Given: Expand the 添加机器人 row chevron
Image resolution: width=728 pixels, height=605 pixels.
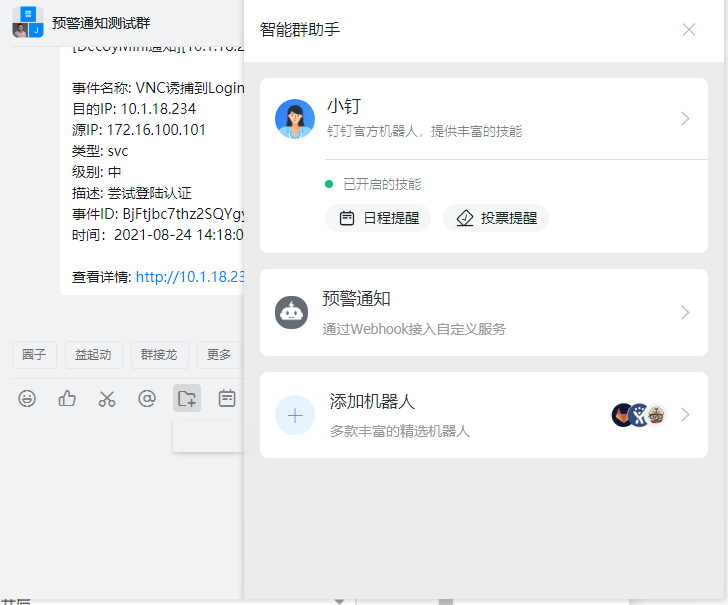Looking at the screenshot, I should point(685,415).
